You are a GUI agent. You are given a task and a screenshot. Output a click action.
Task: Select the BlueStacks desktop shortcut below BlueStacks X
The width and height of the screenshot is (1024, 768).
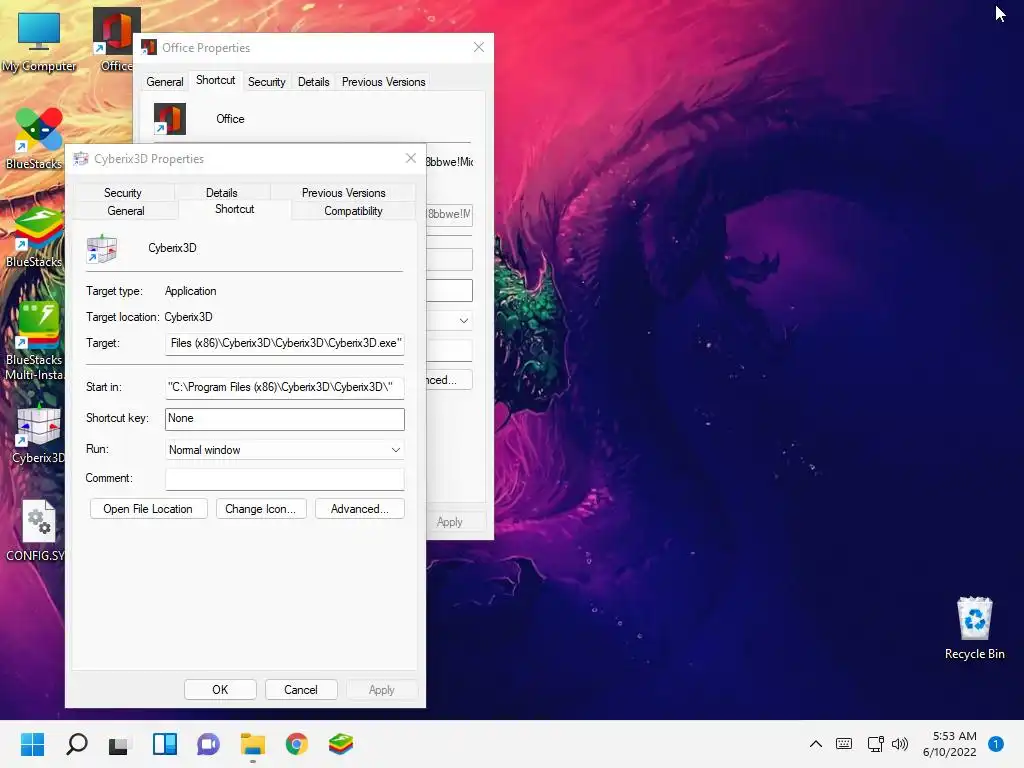click(x=39, y=228)
